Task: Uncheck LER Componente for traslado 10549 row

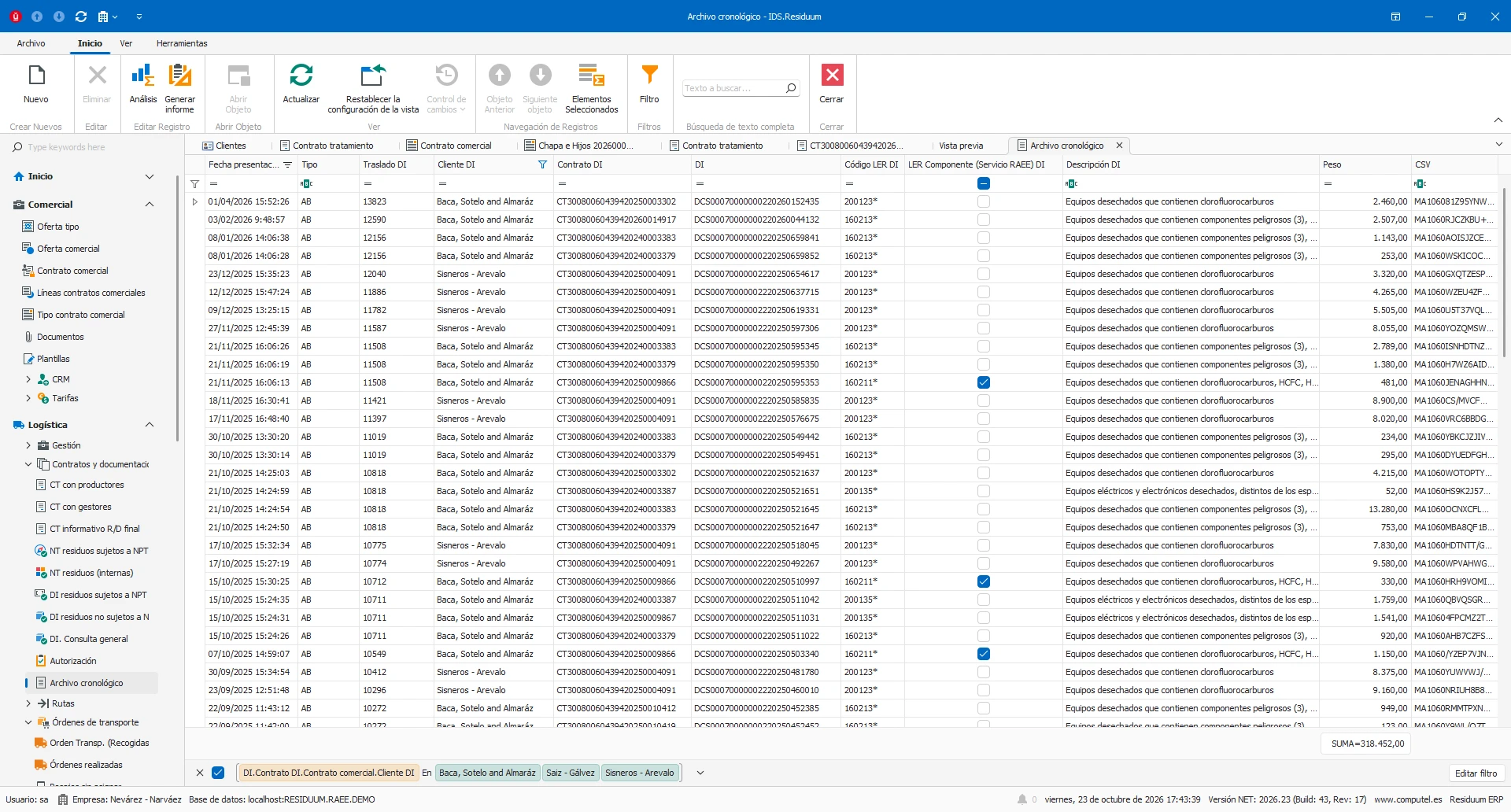Action: click(984, 654)
